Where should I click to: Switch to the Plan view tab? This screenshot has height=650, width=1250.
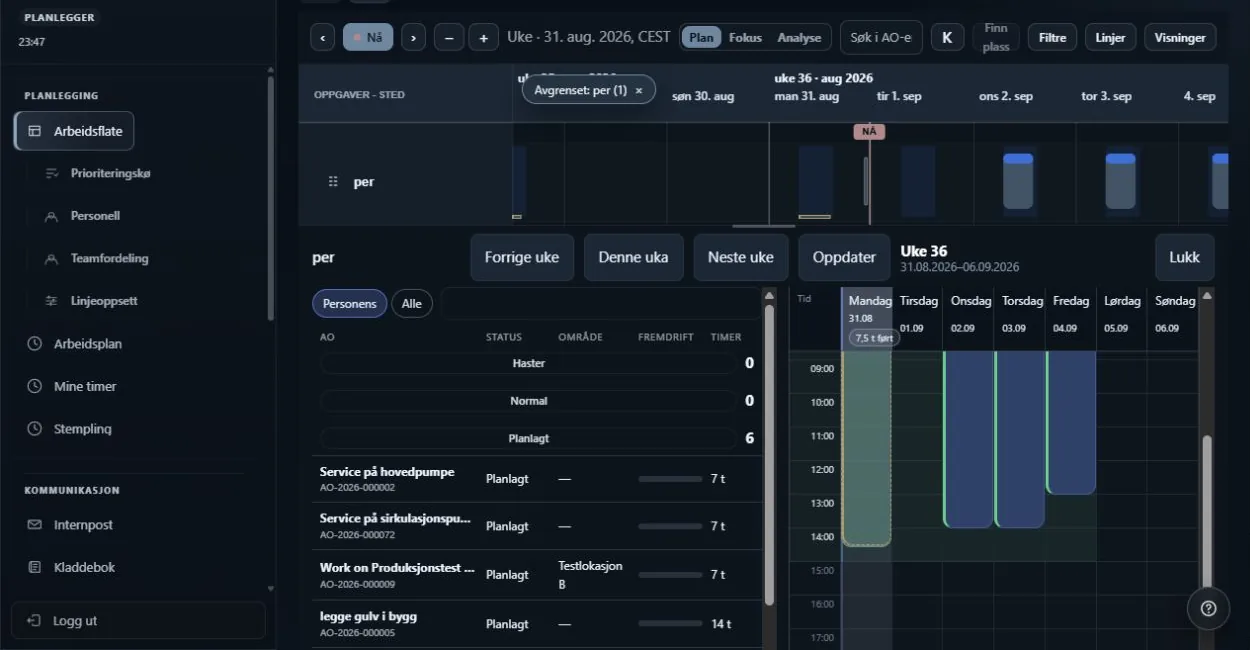[702, 38]
